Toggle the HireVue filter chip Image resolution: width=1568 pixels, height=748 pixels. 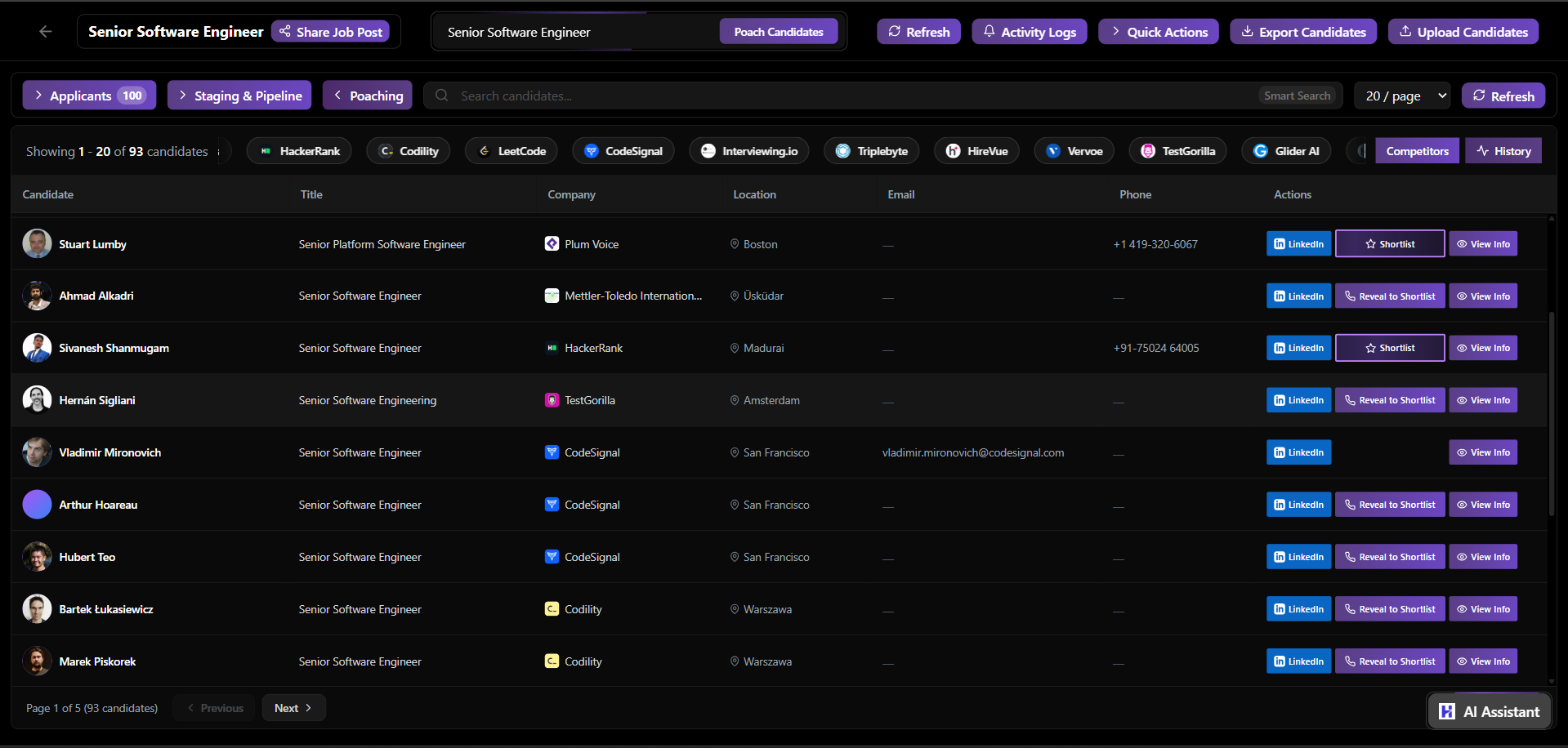click(976, 151)
